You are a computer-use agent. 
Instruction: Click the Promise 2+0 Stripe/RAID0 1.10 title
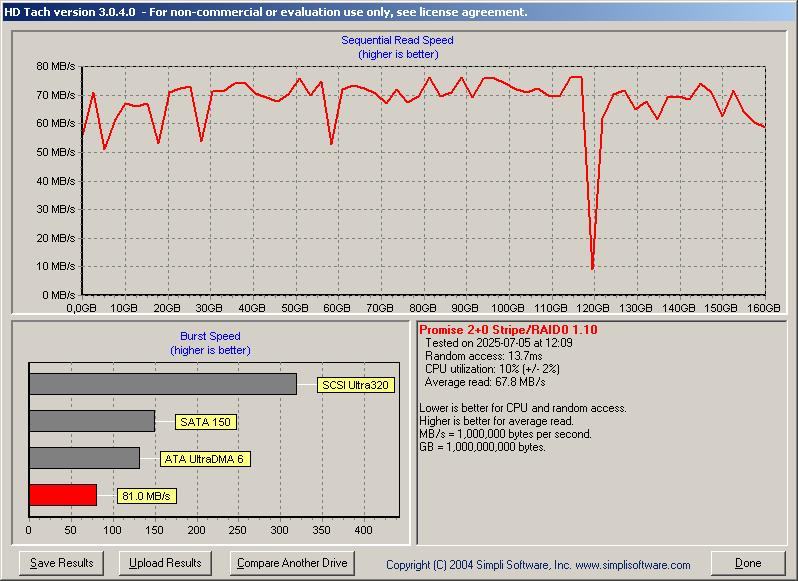508,330
